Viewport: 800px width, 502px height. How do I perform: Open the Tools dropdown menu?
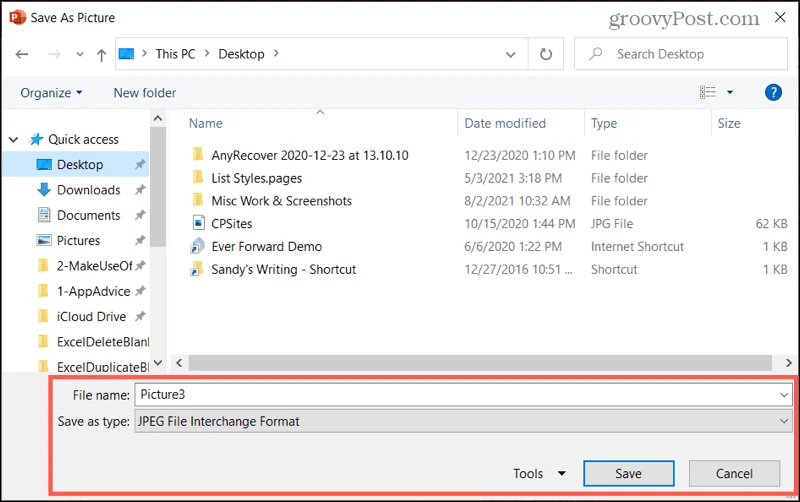tap(539, 473)
